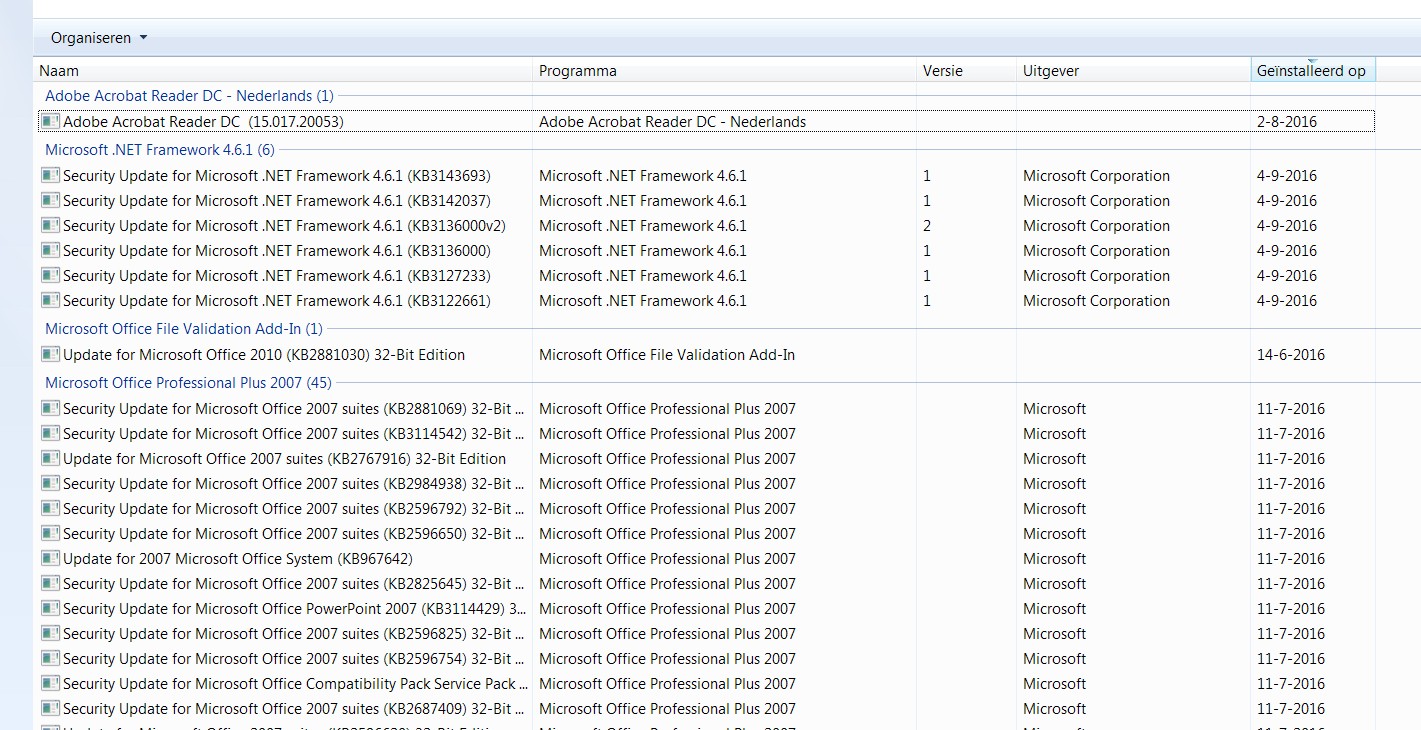
Task: Sort by the Uitgever column header
Action: pos(1133,70)
